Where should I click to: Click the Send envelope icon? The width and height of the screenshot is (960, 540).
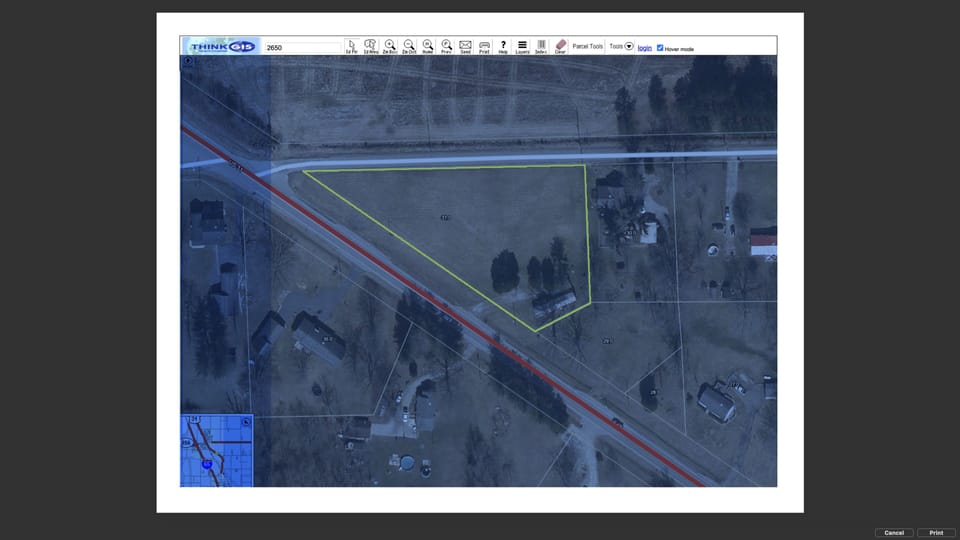pyautogui.click(x=465, y=46)
